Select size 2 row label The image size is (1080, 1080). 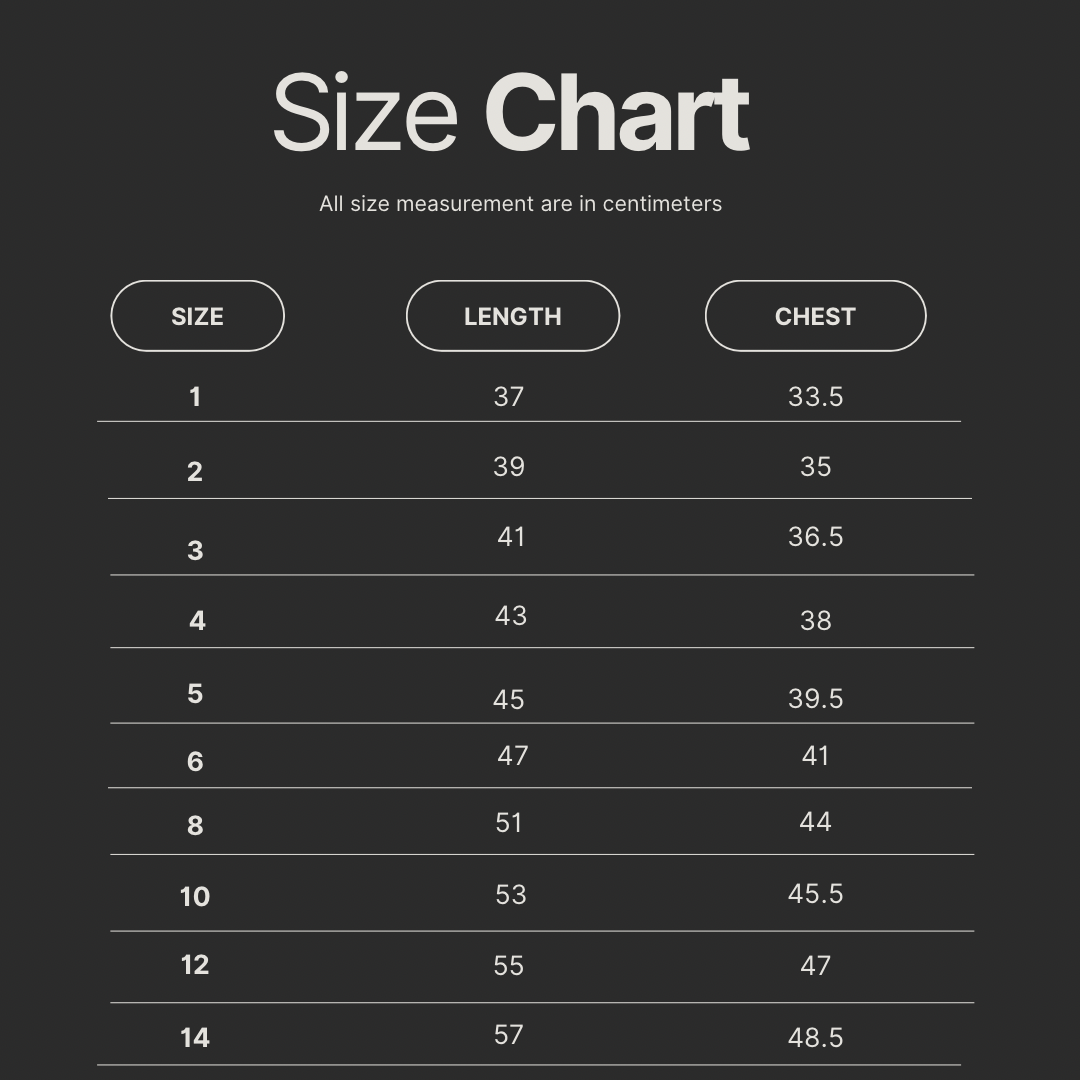195,471
